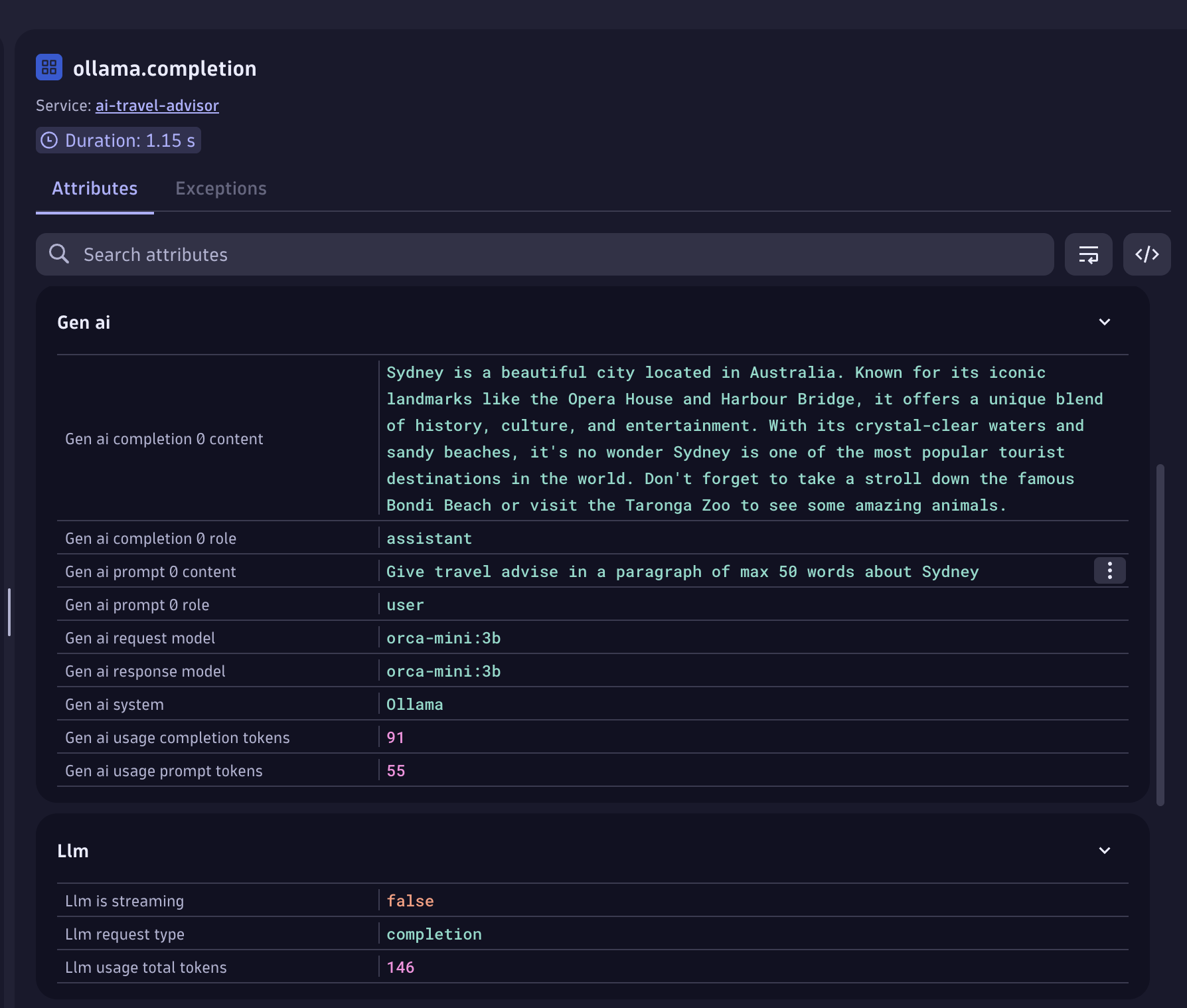
Task: Click the 'Gen ai prompt 0 role' label
Action: (137, 605)
